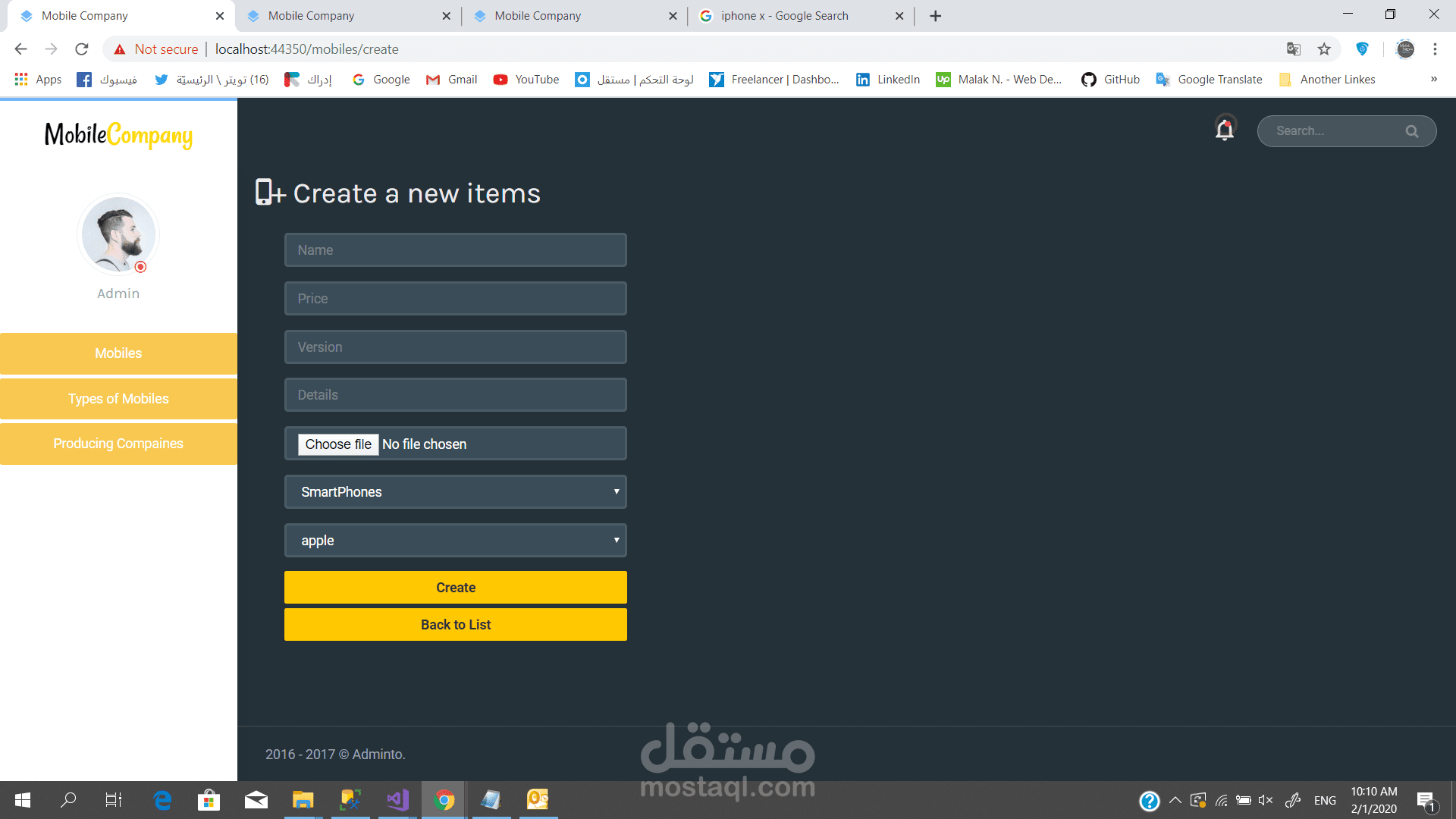Screen dimensions: 1456x819
Task: Click the search magnifier icon in header
Action: [1411, 131]
